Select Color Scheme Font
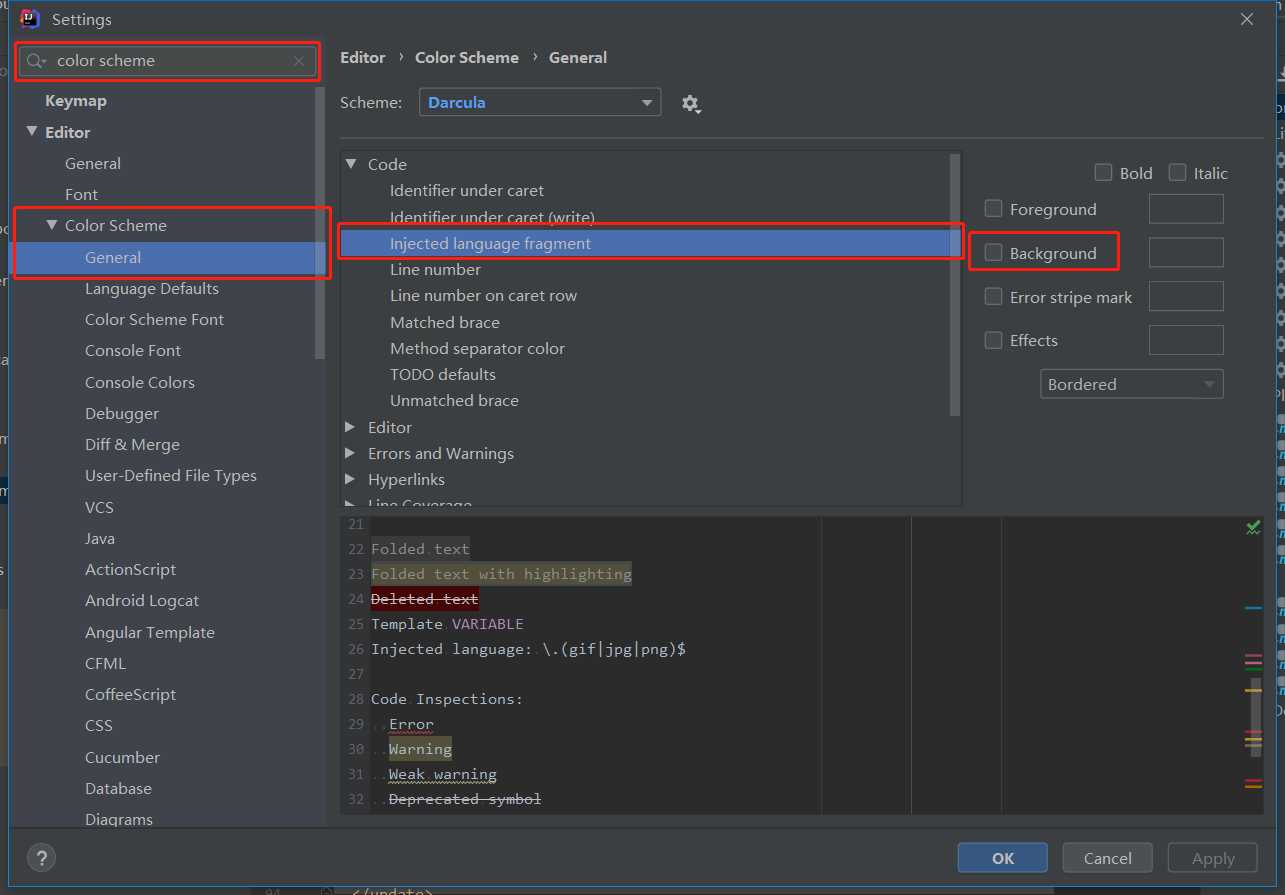The width and height of the screenshot is (1285, 895). coord(154,319)
